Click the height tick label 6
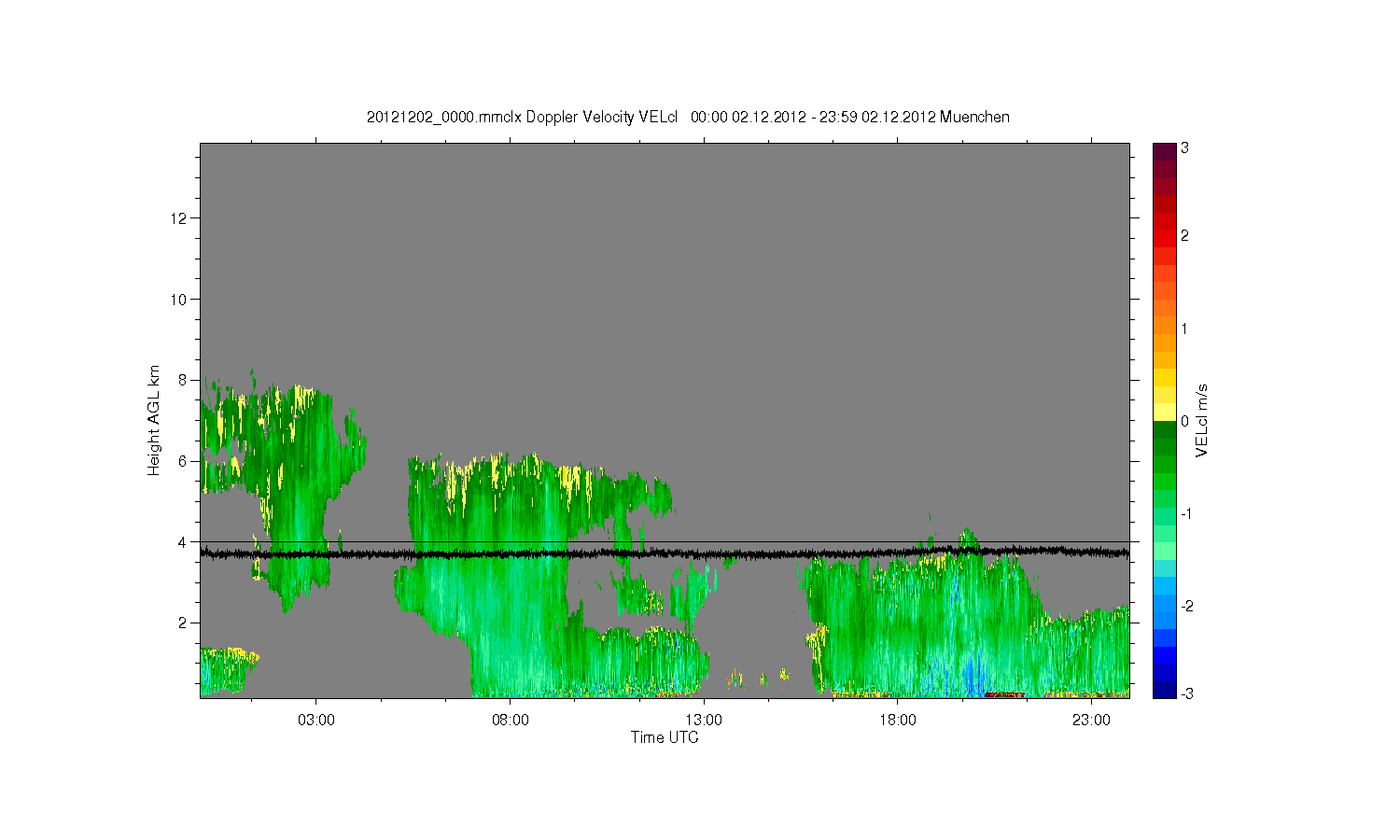 pyautogui.click(x=183, y=461)
